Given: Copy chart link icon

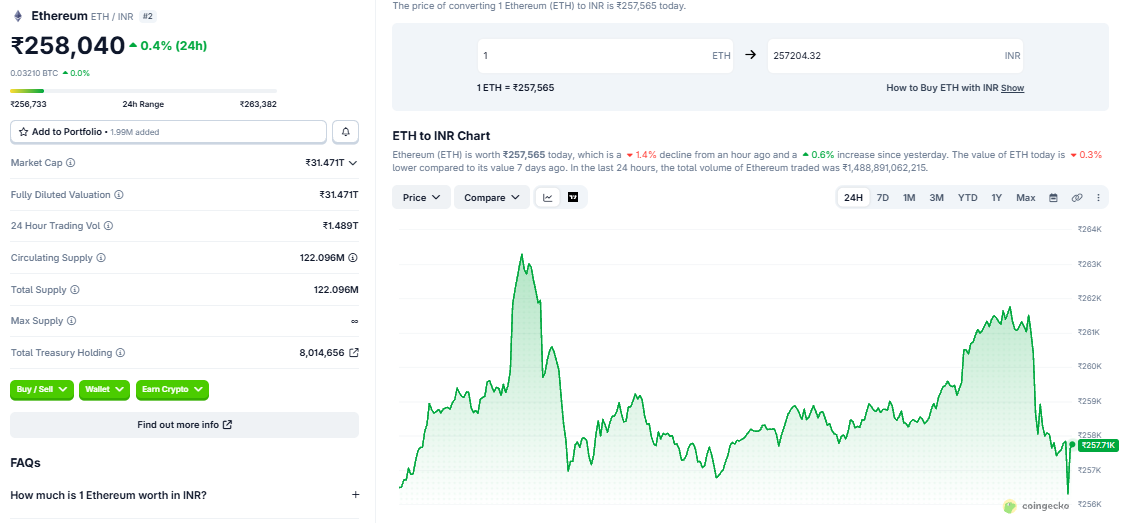Looking at the screenshot, I should [x=1077, y=197].
